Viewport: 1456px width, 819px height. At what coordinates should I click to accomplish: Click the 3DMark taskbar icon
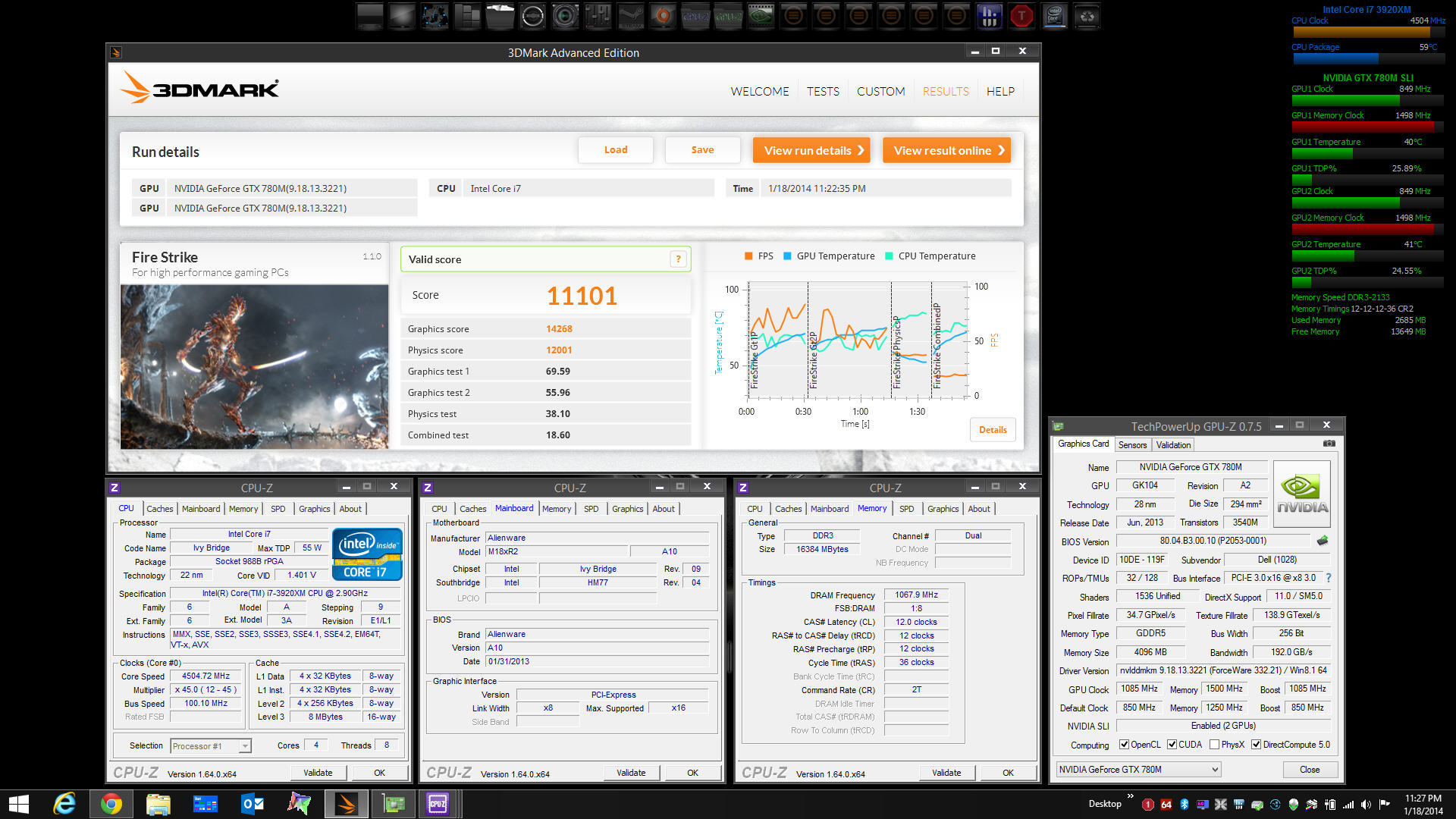pos(346,804)
